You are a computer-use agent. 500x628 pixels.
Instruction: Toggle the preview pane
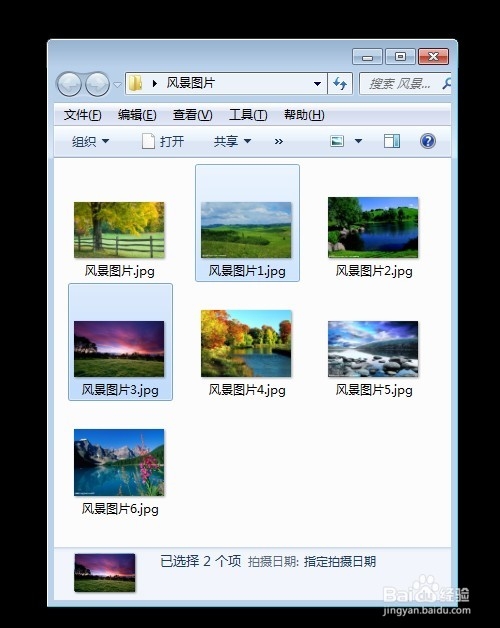[392, 141]
